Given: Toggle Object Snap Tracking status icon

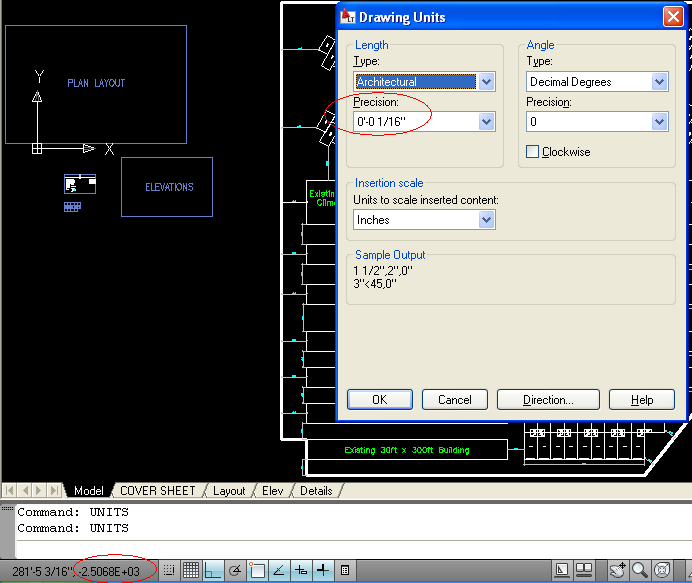Looking at the screenshot, I should (x=279, y=570).
